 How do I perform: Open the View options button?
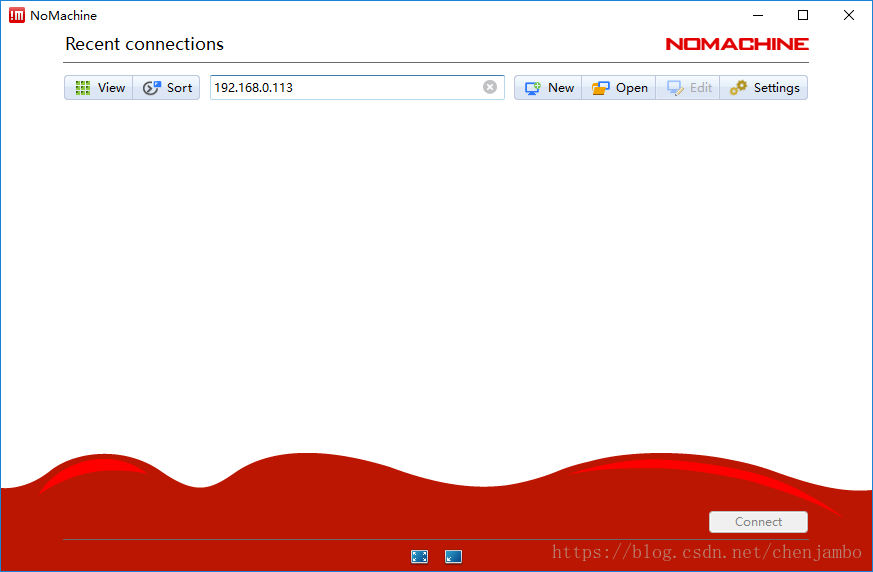[99, 87]
